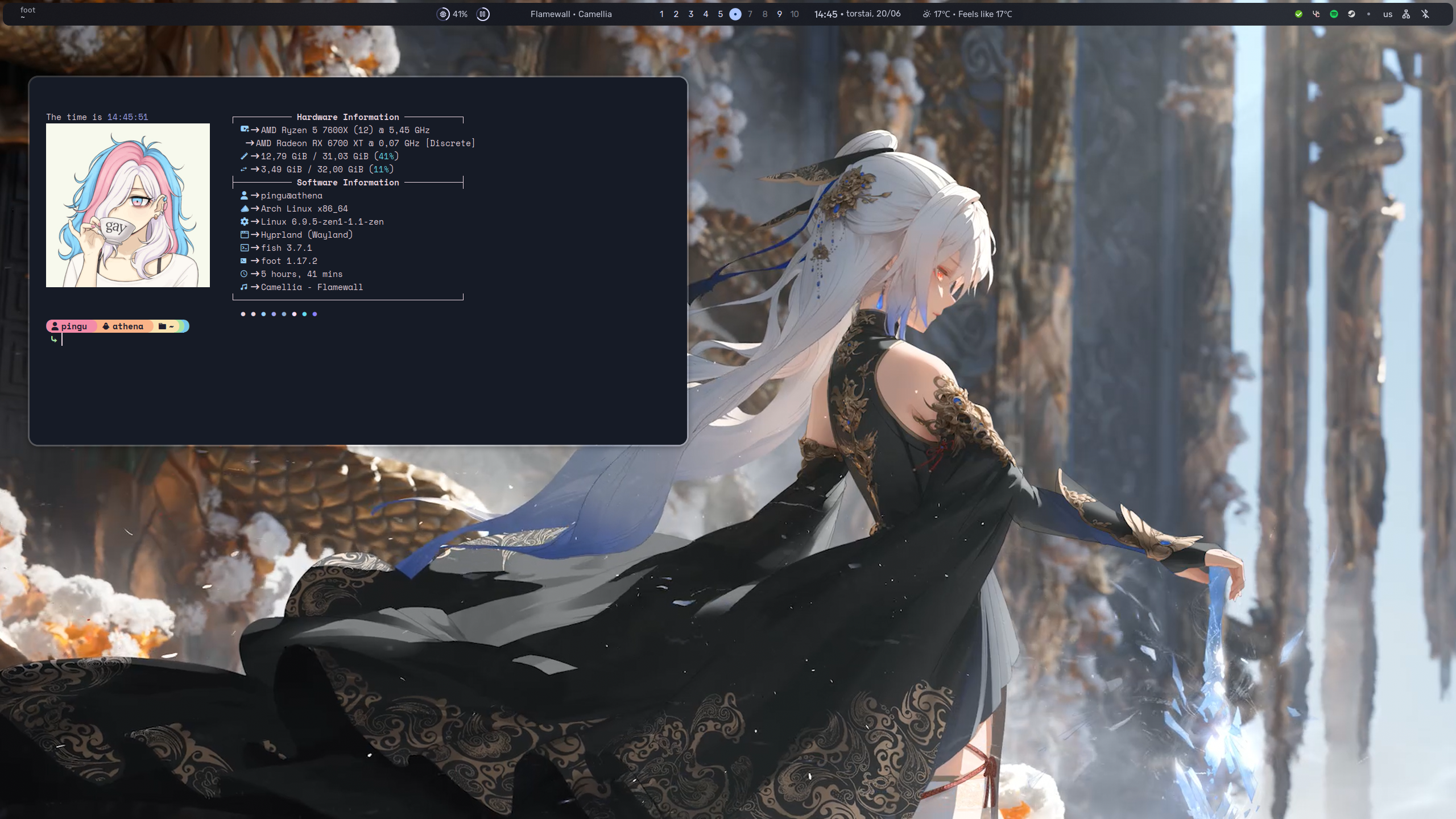Click the terminal icon beside foot 1.17.2
1456x819 pixels.
pyautogui.click(x=243, y=260)
